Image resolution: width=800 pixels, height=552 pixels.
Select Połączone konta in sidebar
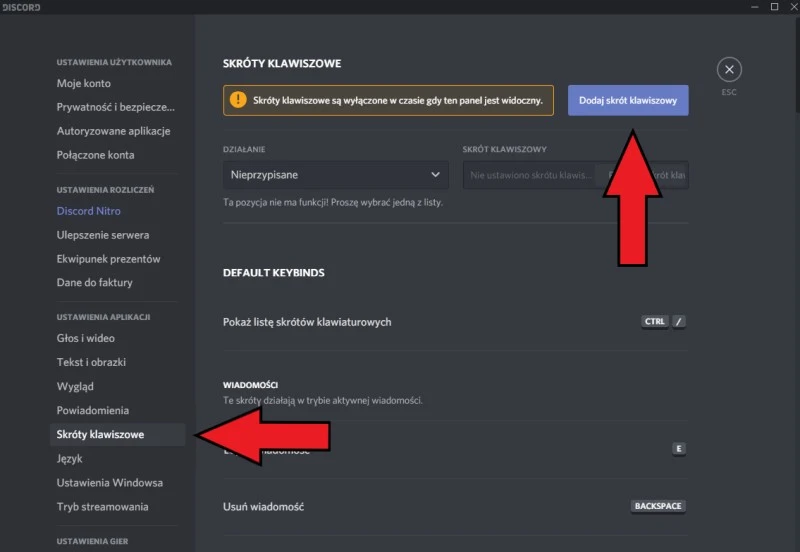click(x=95, y=155)
